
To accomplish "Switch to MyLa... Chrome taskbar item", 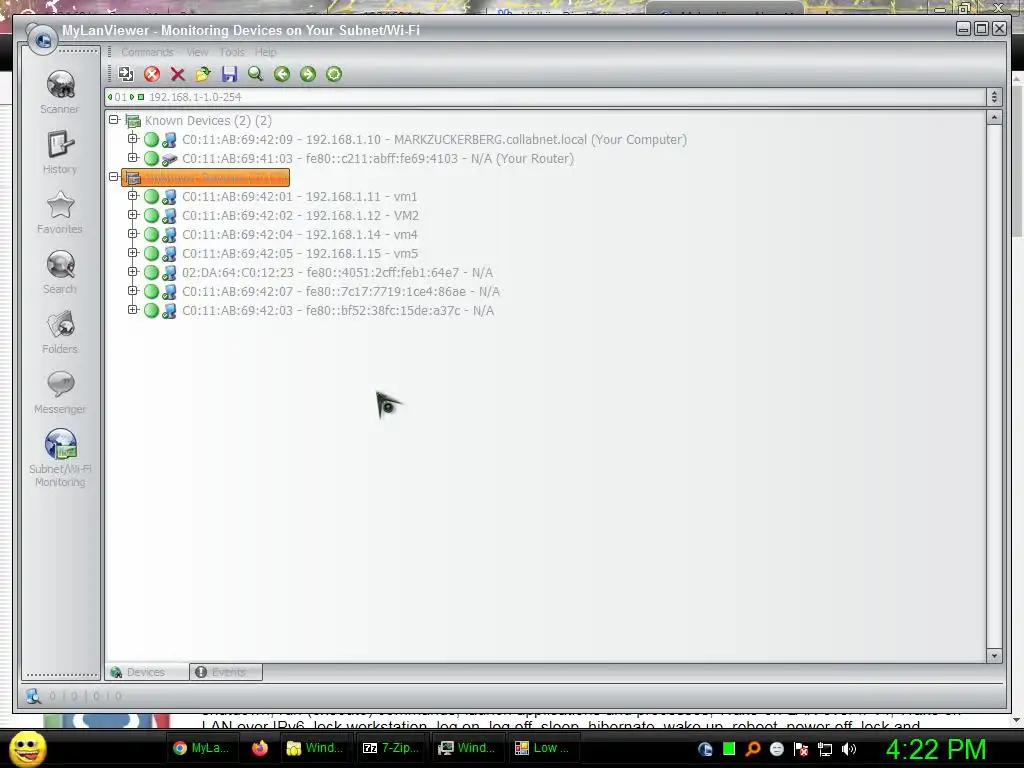I will (201, 748).
